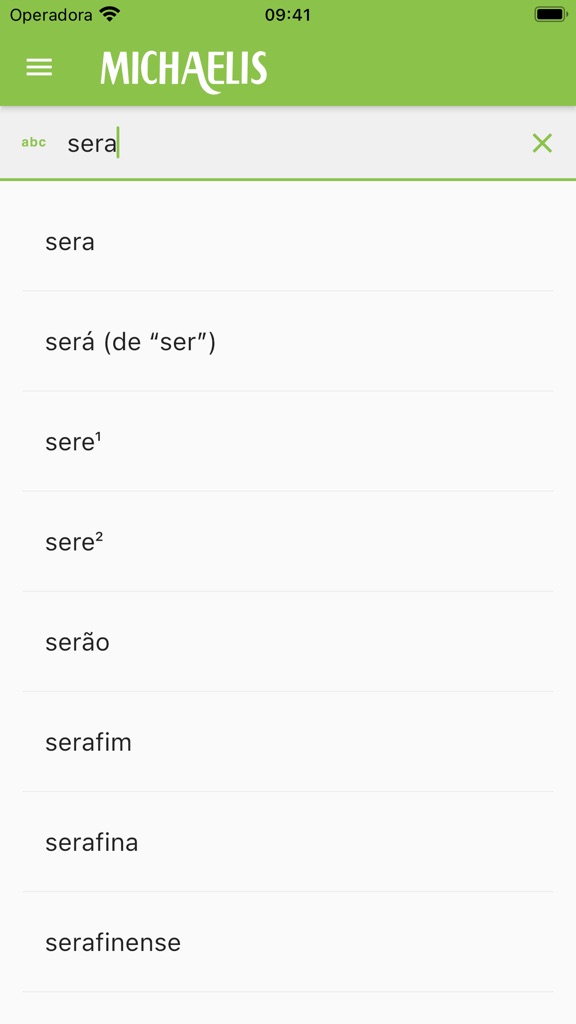Image resolution: width=576 pixels, height=1024 pixels.
Task: Clear the search with the X icon
Action: click(542, 143)
